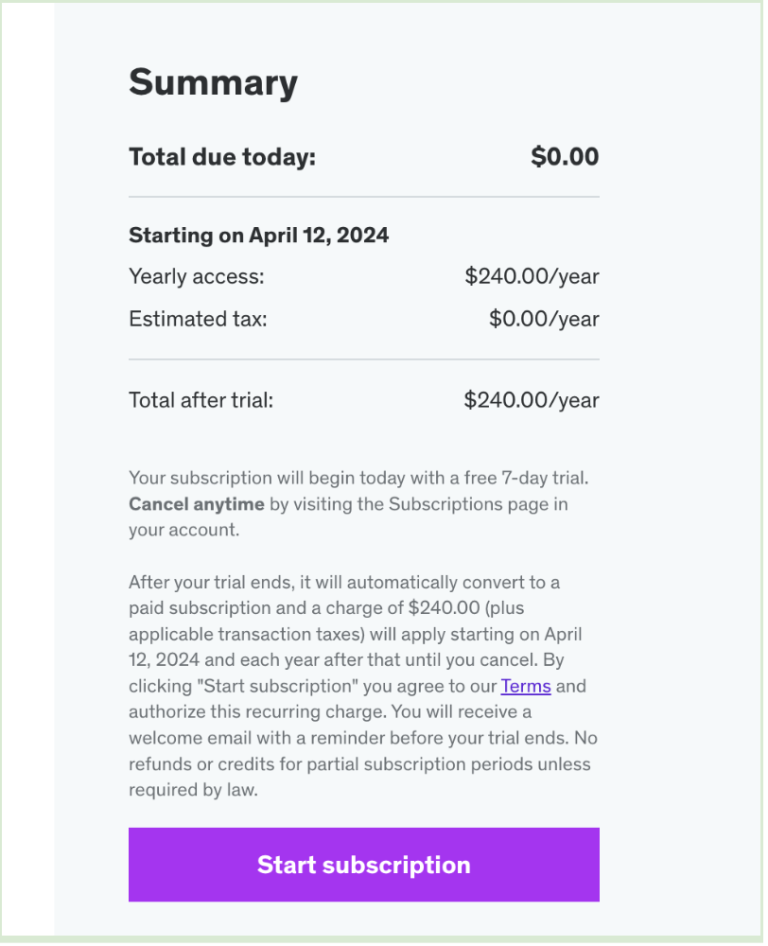Click the Start subscription button
The image size is (768, 946).
(363, 865)
